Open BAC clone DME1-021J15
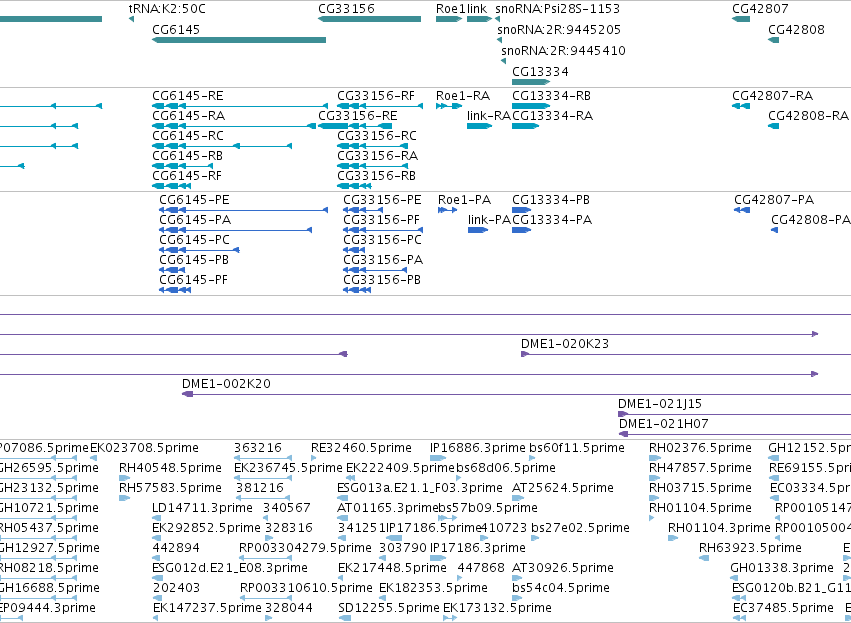This screenshot has width=851, height=623. point(734,415)
